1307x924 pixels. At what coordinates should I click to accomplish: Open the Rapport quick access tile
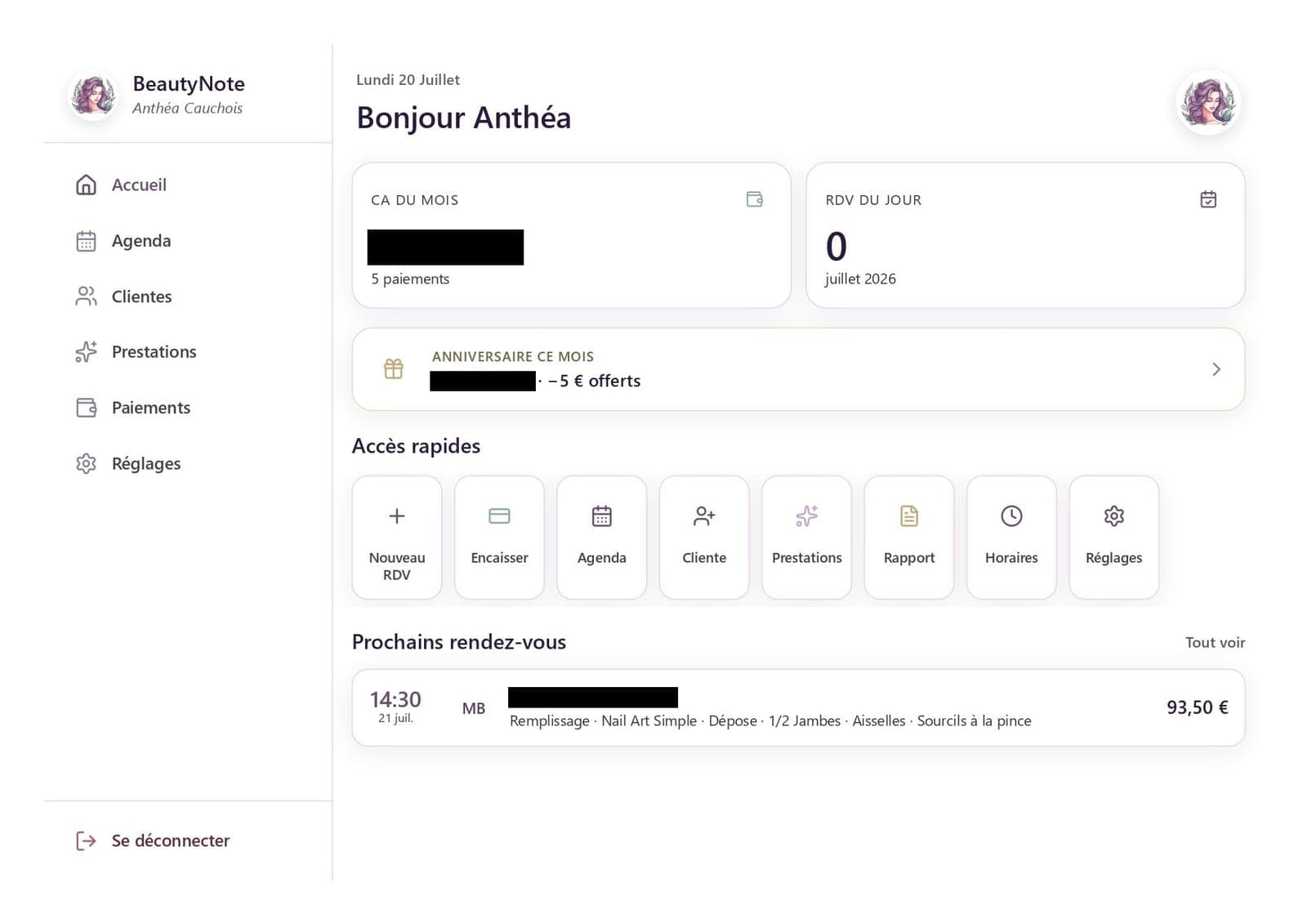tap(909, 538)
